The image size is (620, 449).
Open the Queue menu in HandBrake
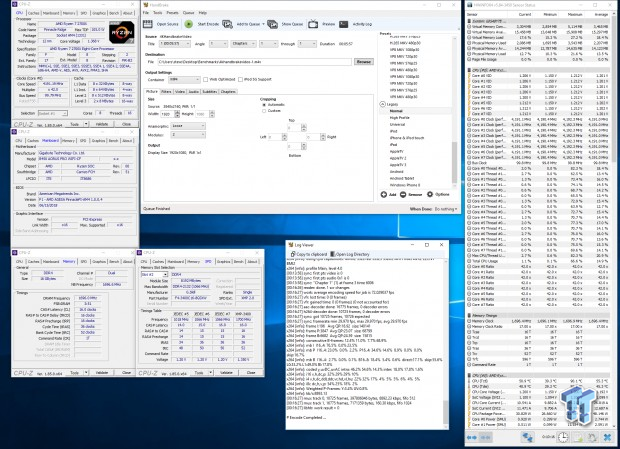click(189, 13)
